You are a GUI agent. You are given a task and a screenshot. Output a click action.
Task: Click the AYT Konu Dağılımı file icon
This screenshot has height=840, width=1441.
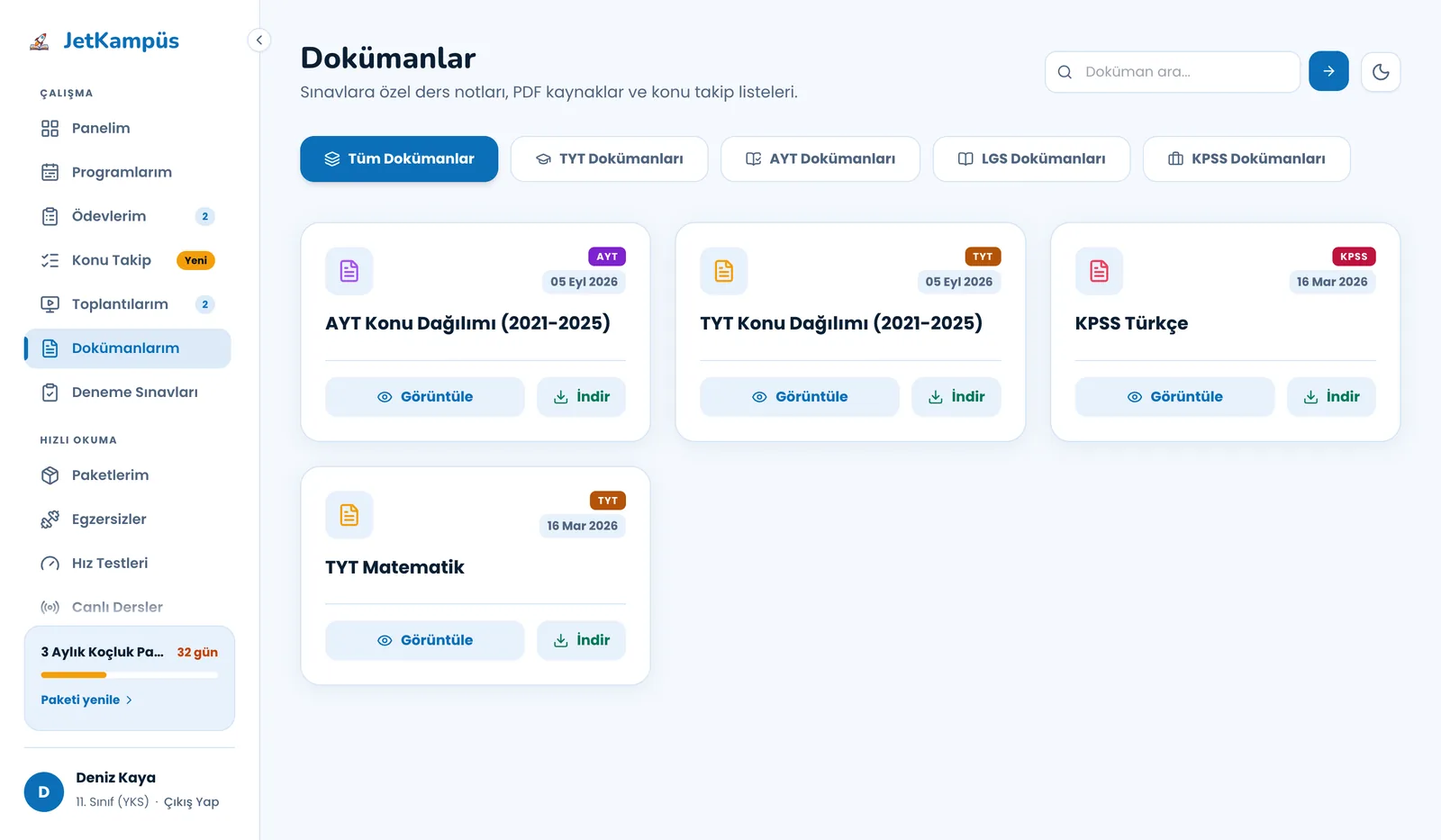click(349, 271)
